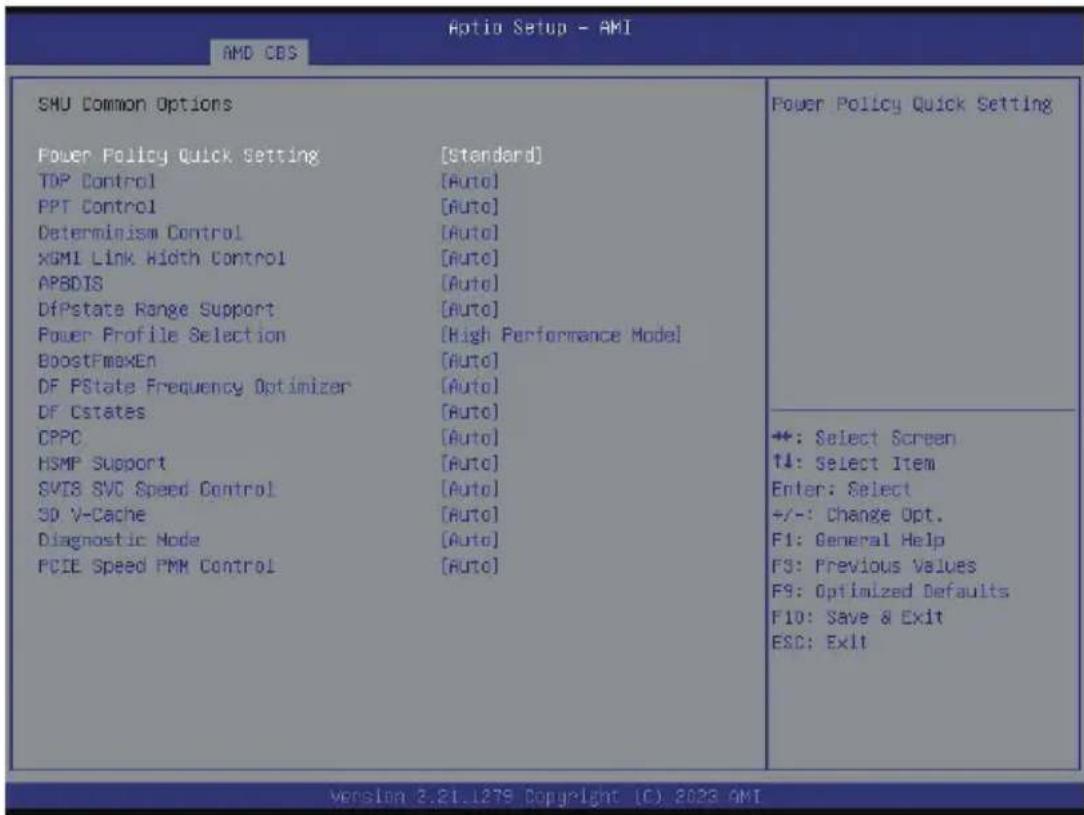Select the Diagnostic Mode option label
The height and width of the screenshot is (815, 1084).
(x=118, y=541)
